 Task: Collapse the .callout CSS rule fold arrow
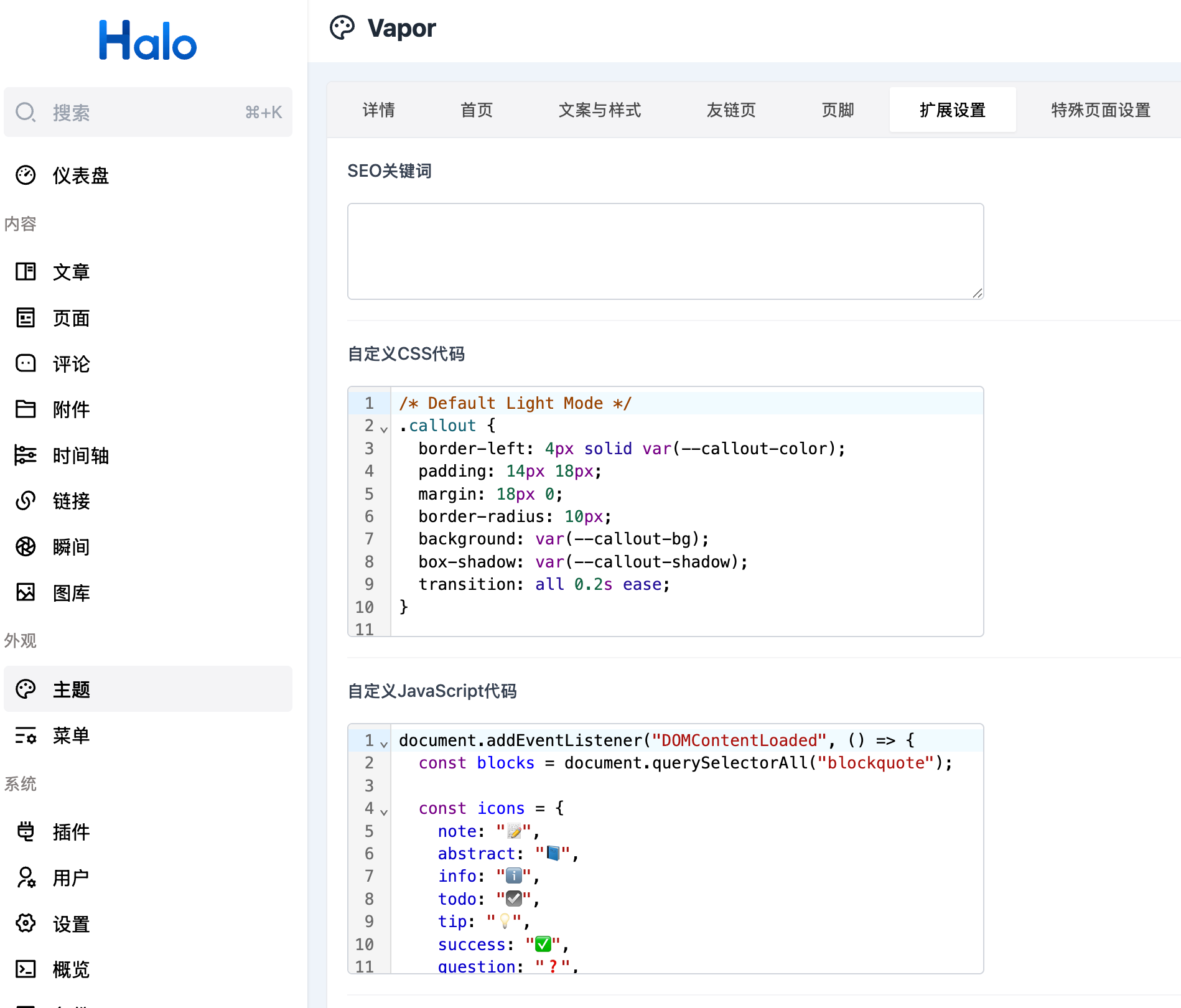(384, 429)
